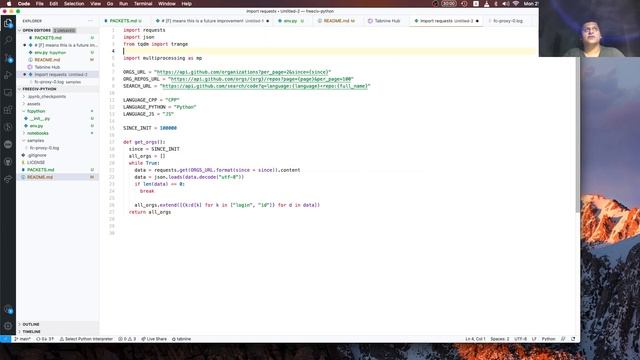
Task: Expand the assets folder
Action: point(33,104)
